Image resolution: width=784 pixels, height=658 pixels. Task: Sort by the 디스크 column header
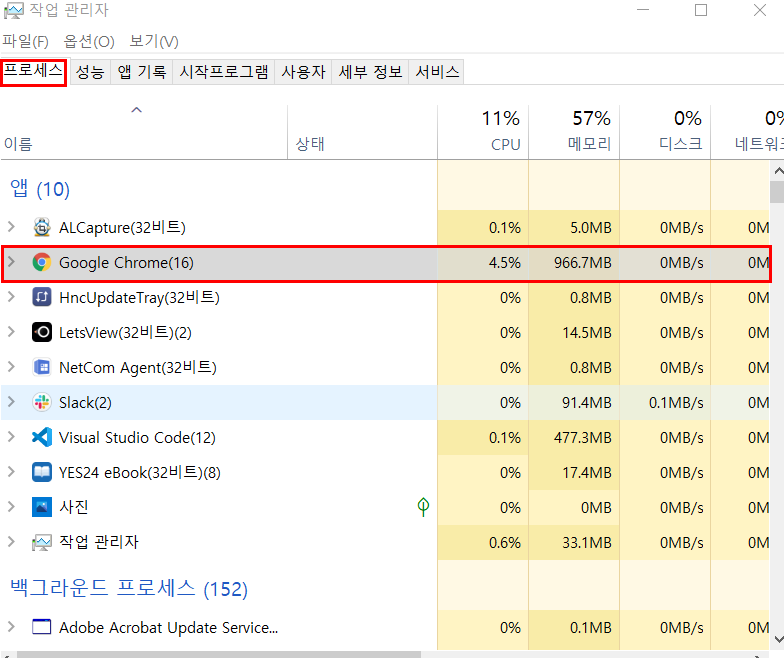665,132
